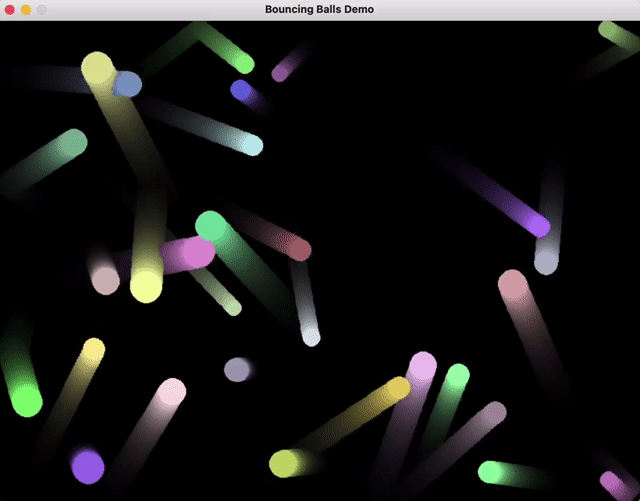Minimize the window with the yellow button
Viewport: 640px width, 501px height.
tap(26, 9)
